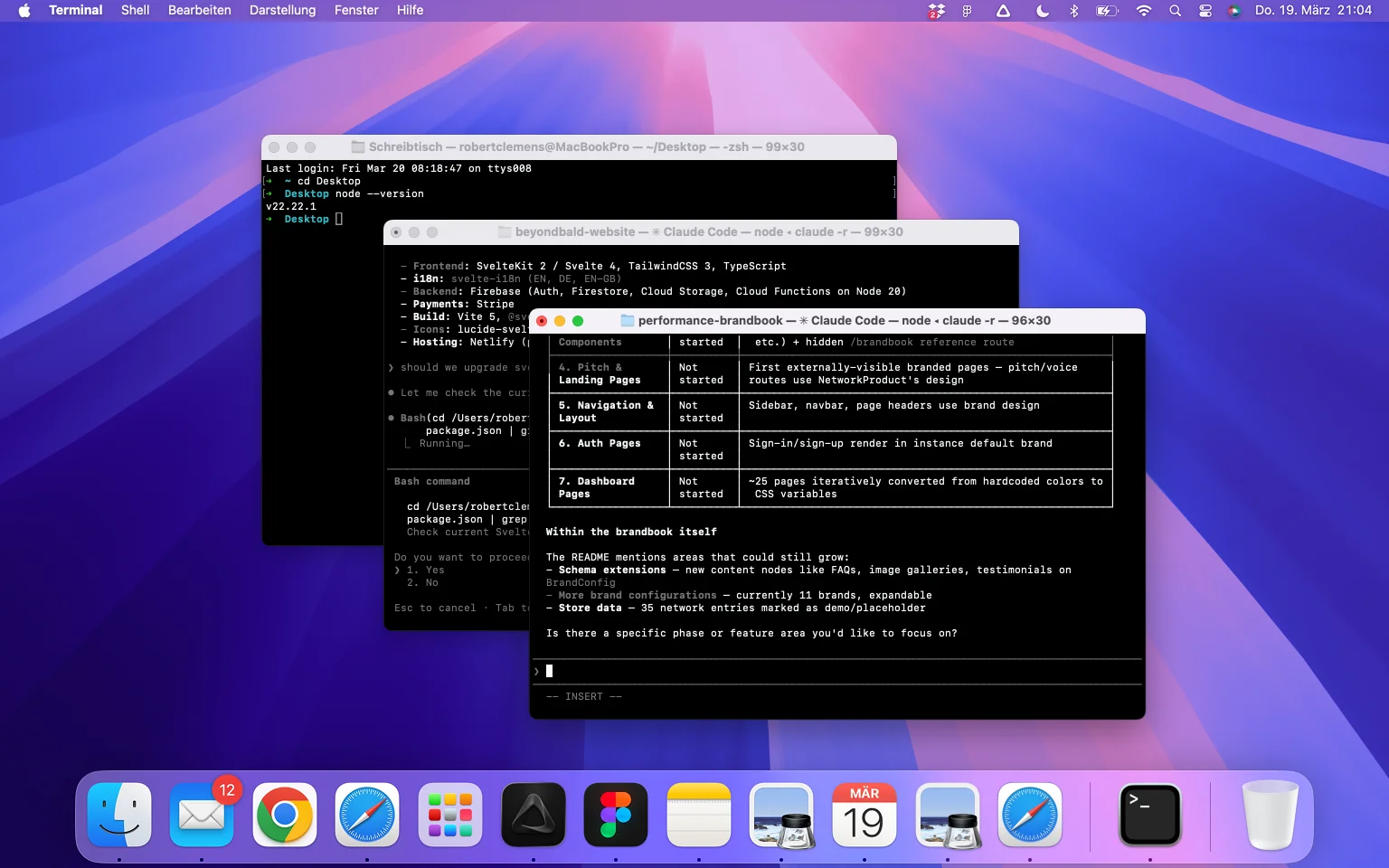1389x868 pixels.
Task: Open the Apple menu
Action: coord(24,11)
